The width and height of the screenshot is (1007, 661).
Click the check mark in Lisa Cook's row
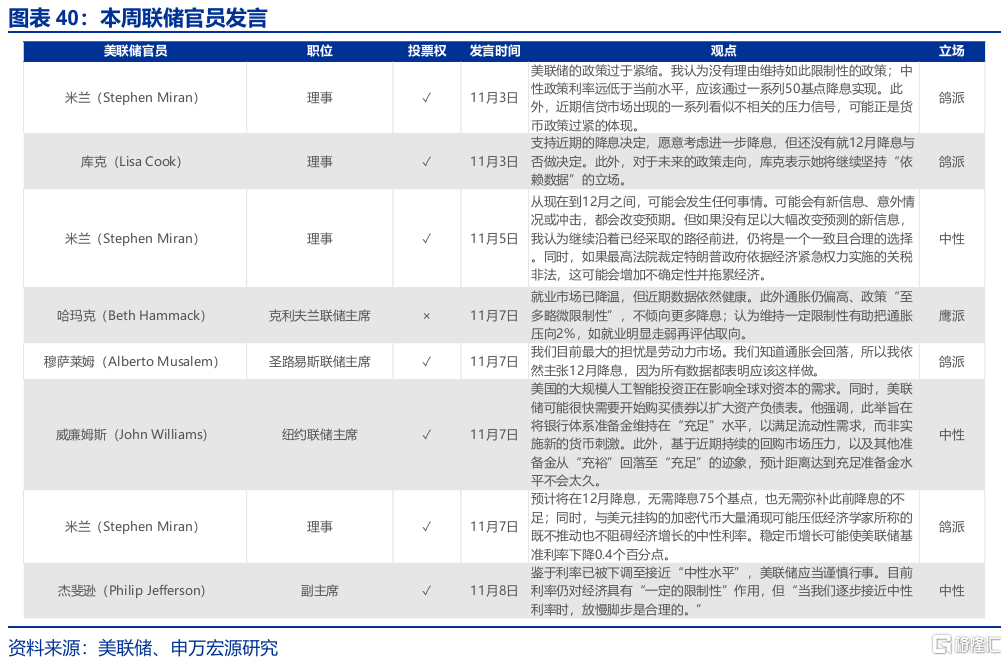point(427,162)
